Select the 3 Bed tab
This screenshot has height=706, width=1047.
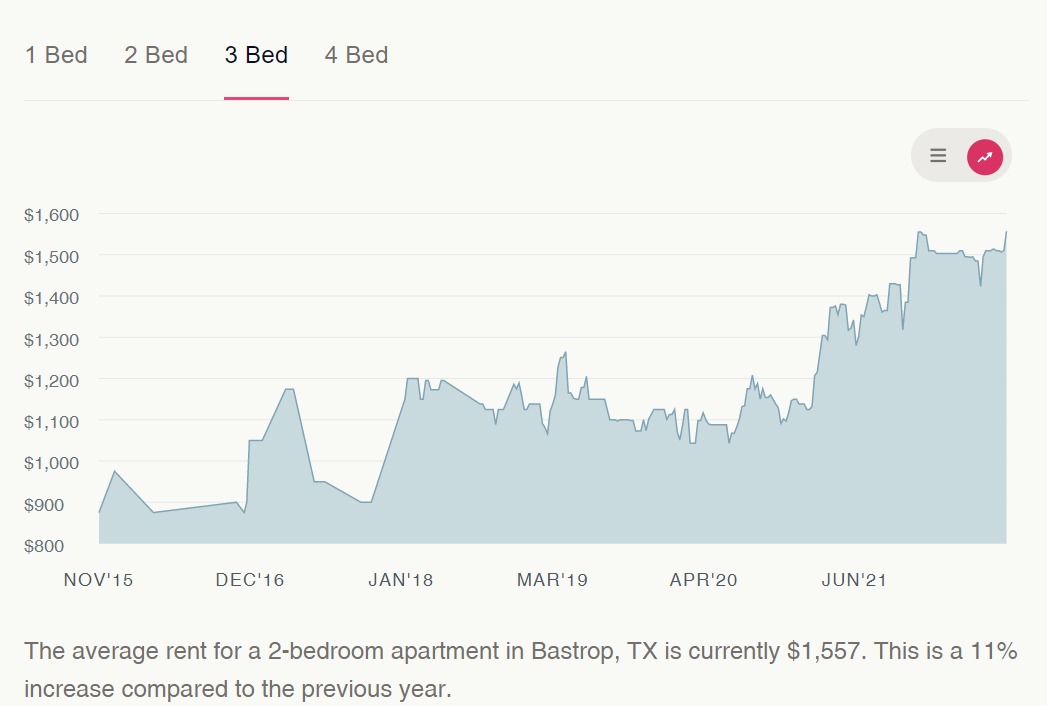[x=256, y=55]
